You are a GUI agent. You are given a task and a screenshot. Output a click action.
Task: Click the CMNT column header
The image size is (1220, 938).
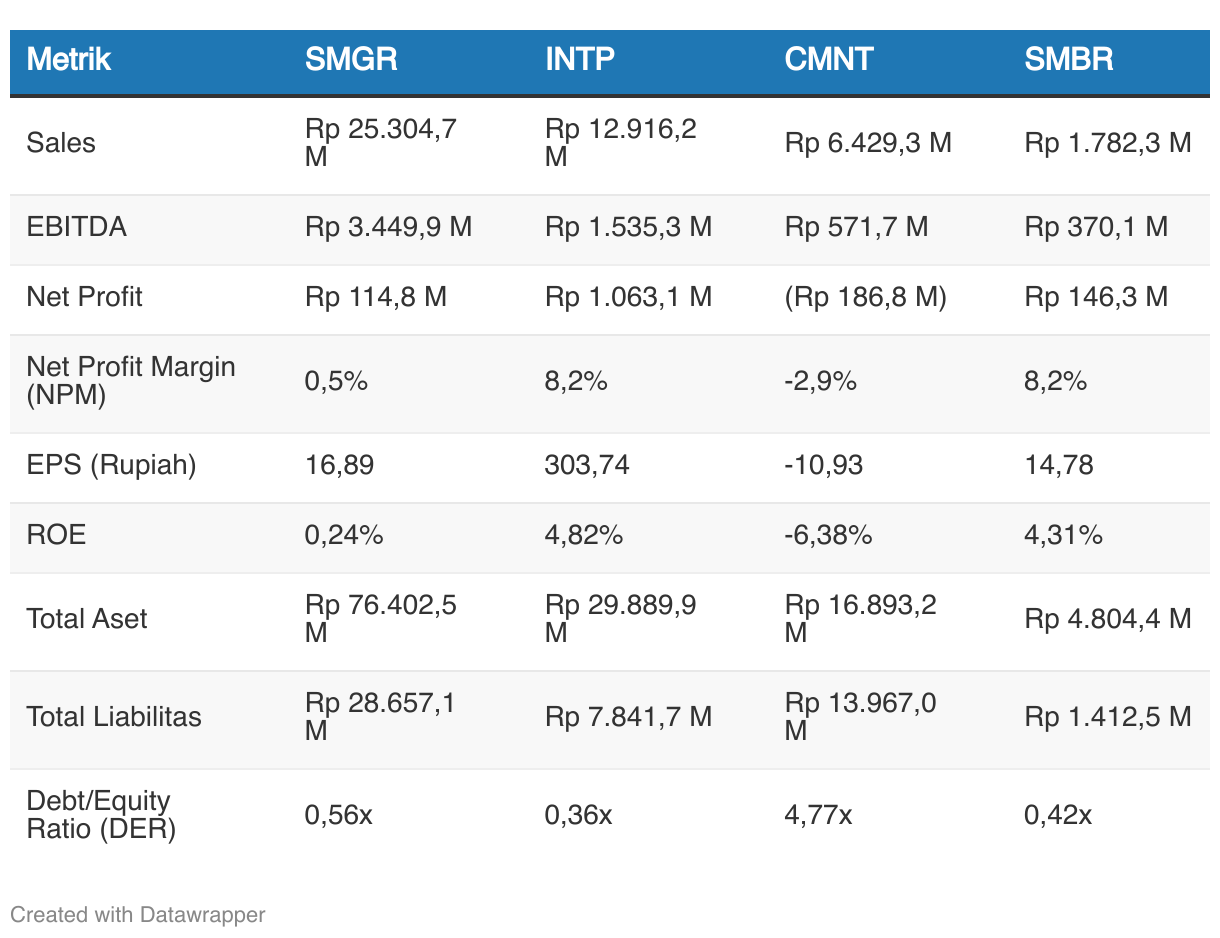pyautogui.click(x=829, y=60)
